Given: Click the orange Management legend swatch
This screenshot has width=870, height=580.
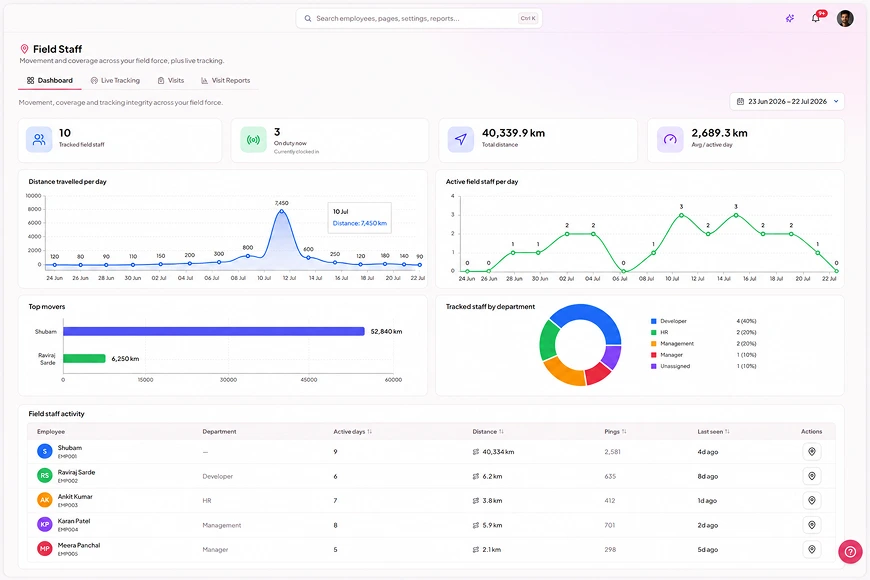Looking at the screenshot, I should pos(654,344).
